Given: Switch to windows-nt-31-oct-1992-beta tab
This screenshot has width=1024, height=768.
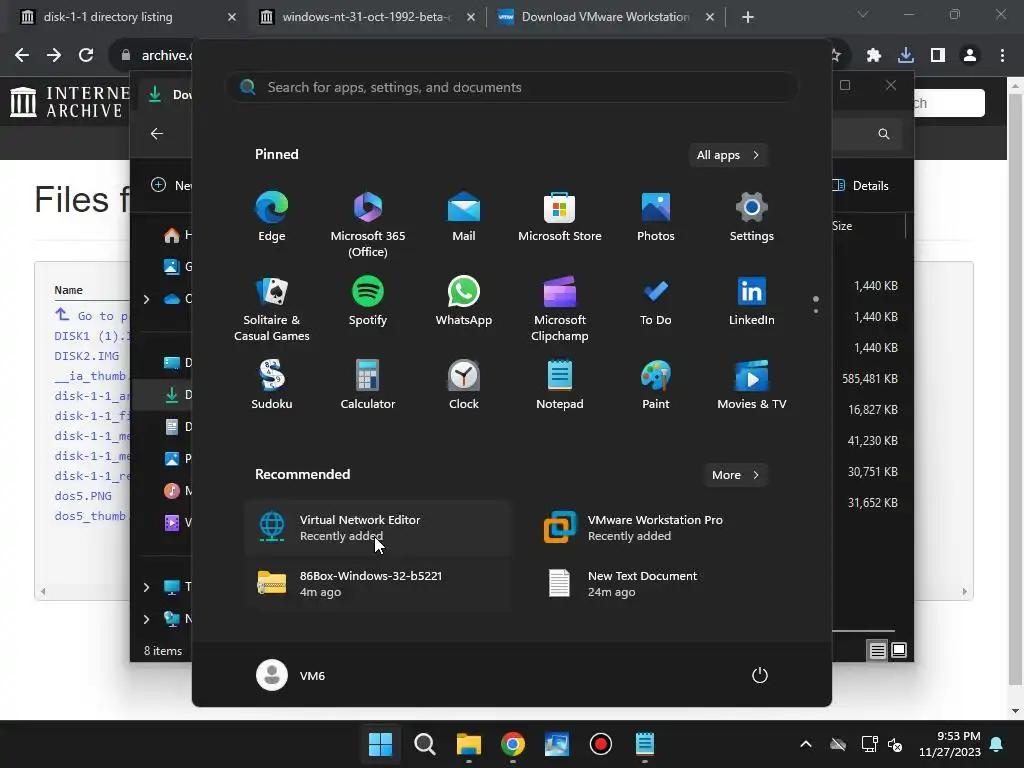Looking at the screenshot, I should (366, 17).
